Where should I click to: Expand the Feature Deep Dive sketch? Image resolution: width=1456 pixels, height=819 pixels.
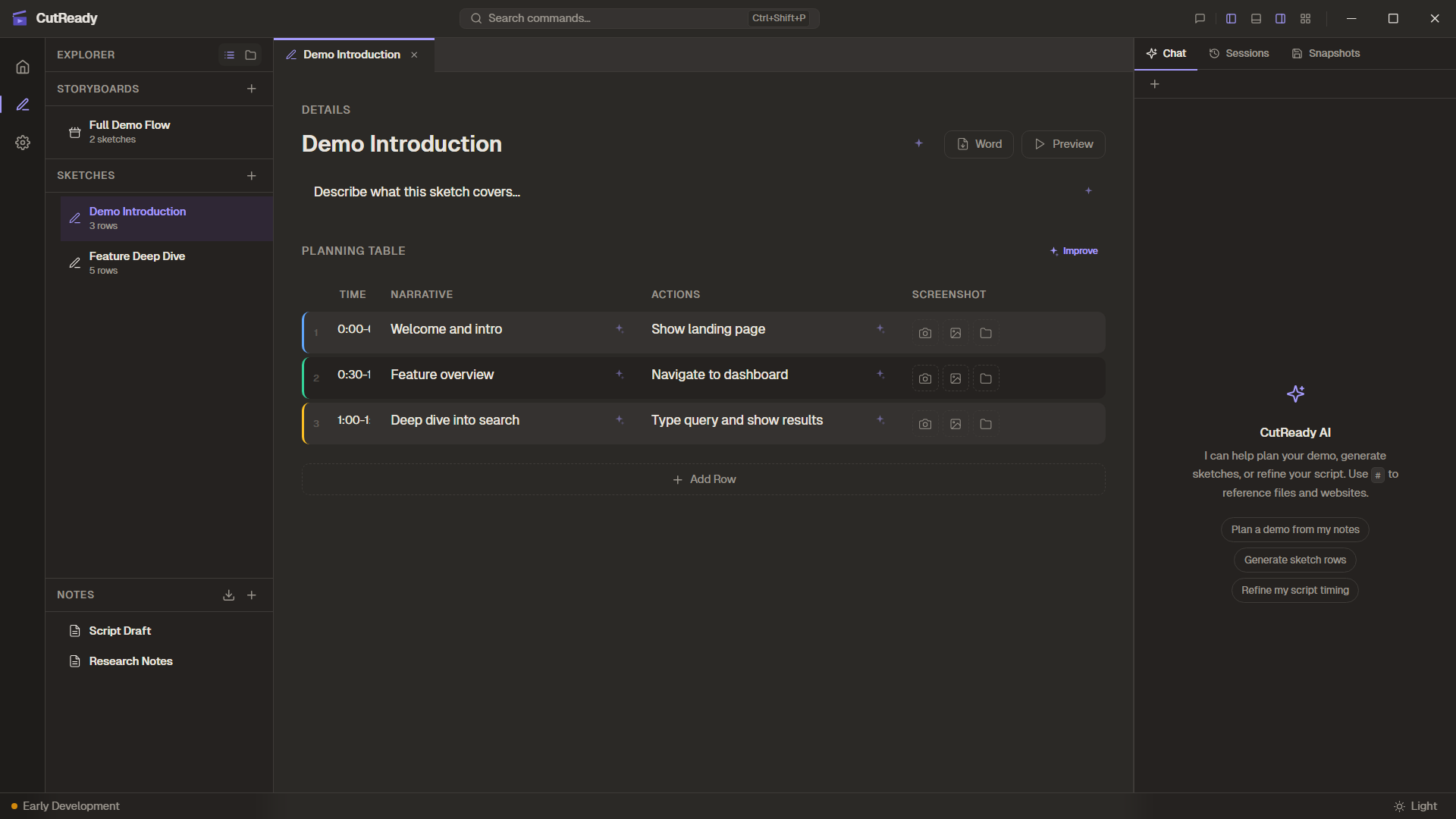(x=136, y=262)
